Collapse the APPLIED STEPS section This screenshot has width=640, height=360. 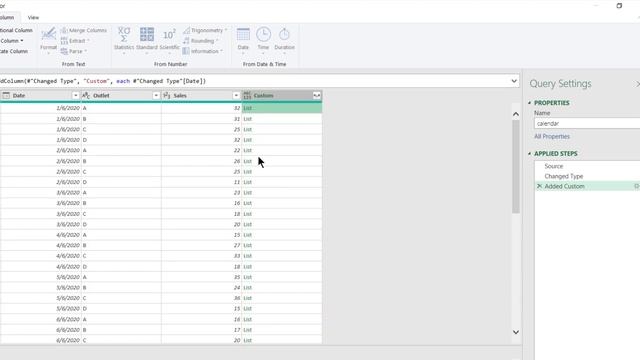[529, 153]
